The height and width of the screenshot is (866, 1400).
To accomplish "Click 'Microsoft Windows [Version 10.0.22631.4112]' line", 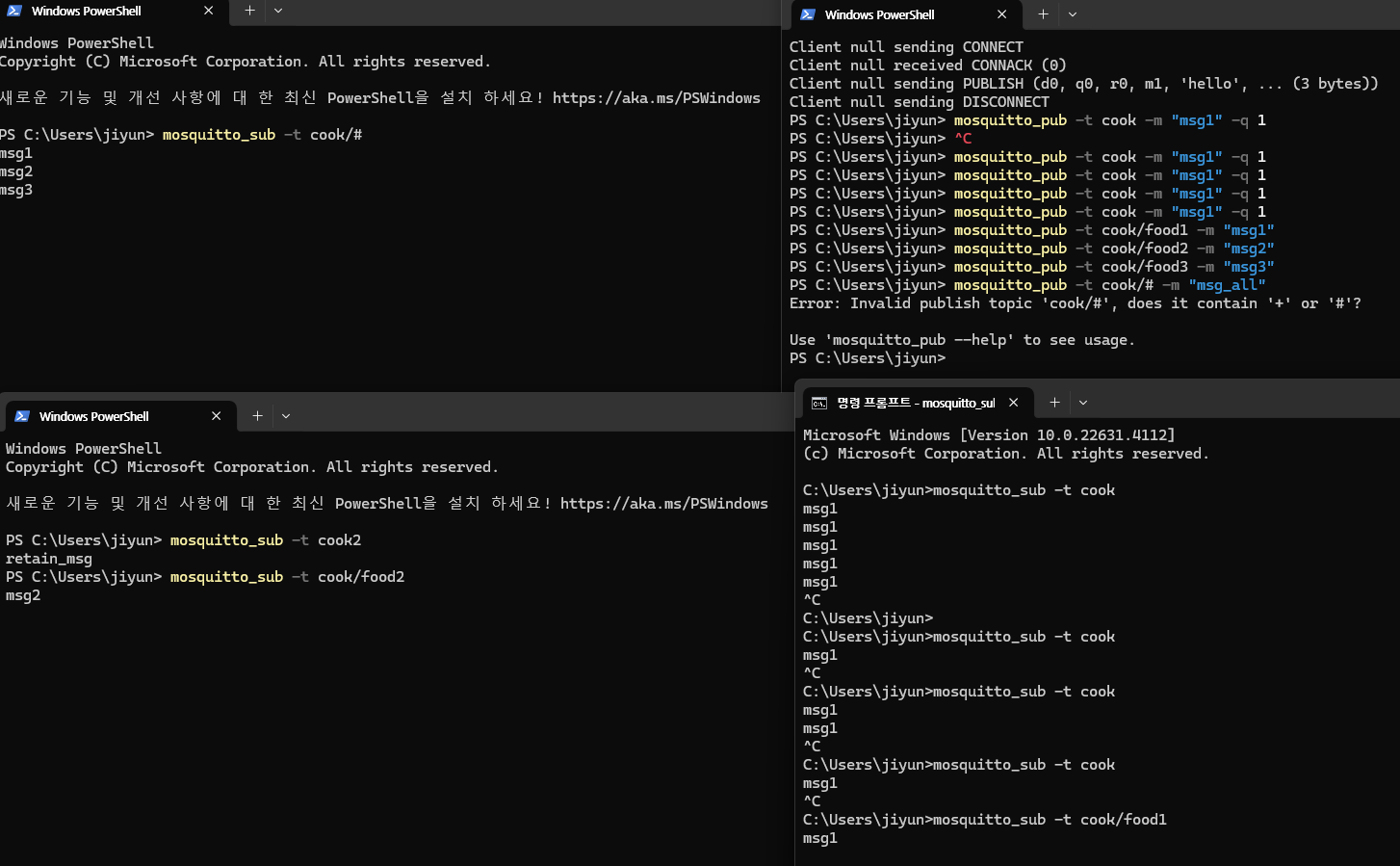I will click(x=989, y=435).
